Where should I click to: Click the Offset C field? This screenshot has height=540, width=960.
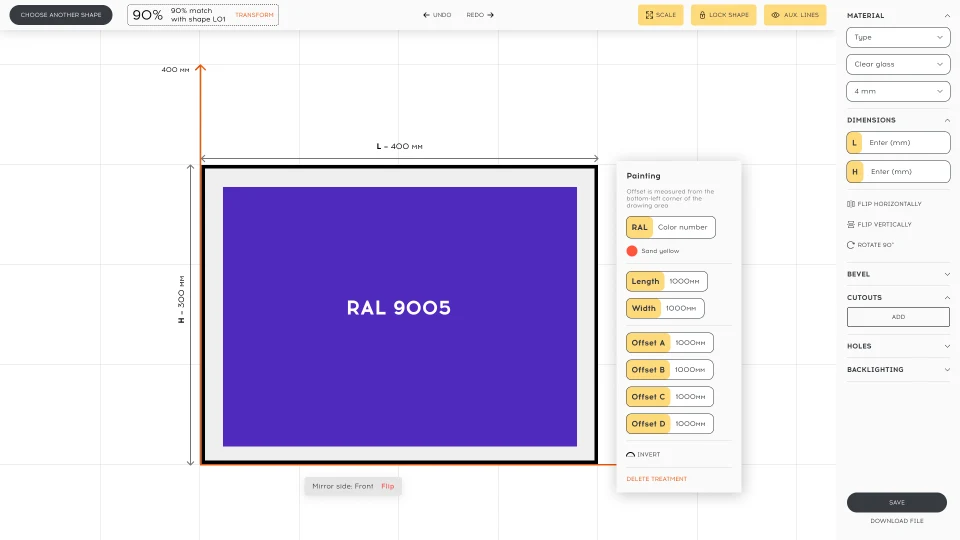point(670,397)
